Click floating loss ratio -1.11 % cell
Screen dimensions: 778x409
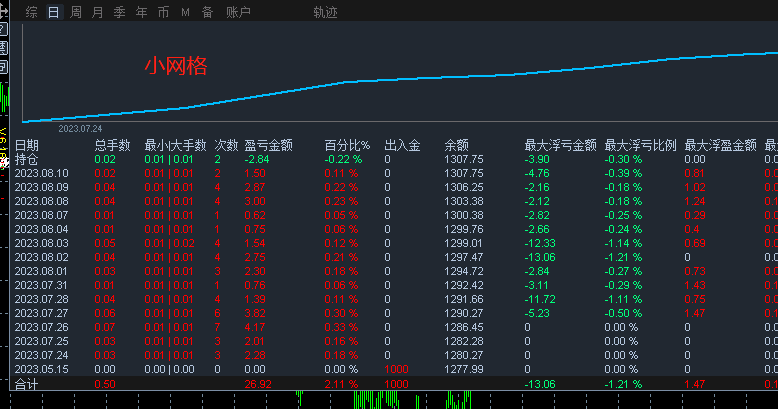coord(623,299)
